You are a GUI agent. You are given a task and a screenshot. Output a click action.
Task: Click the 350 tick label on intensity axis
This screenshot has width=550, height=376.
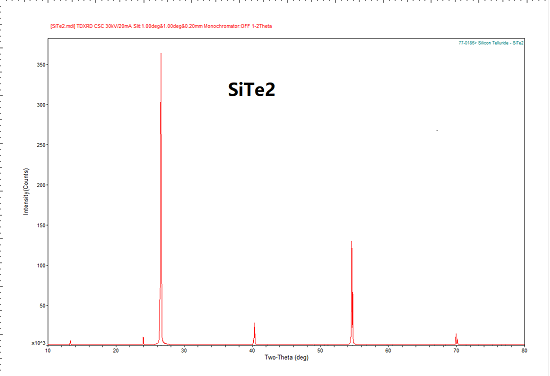coord(41,65)
